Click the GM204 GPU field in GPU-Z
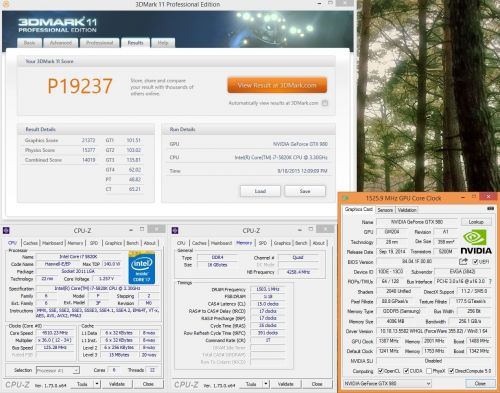The width and height of the screenshot is (500, 393). click(x=392, y=232)
